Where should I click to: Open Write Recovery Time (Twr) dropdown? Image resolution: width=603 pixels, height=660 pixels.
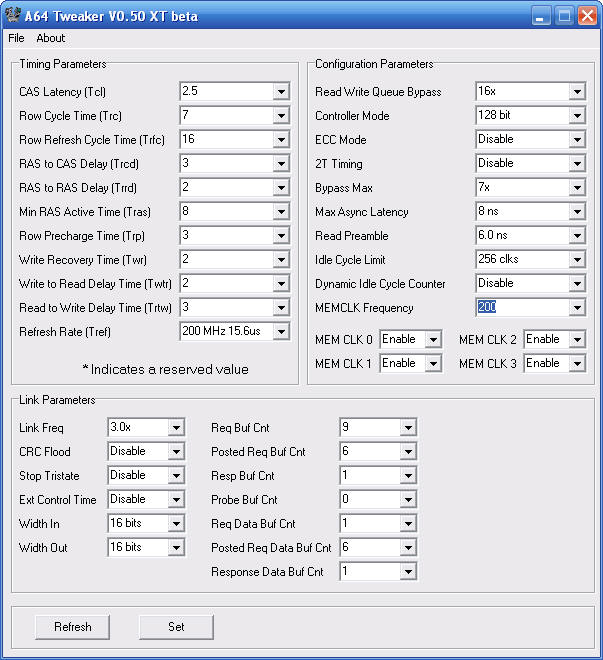[x=281, y=259]
